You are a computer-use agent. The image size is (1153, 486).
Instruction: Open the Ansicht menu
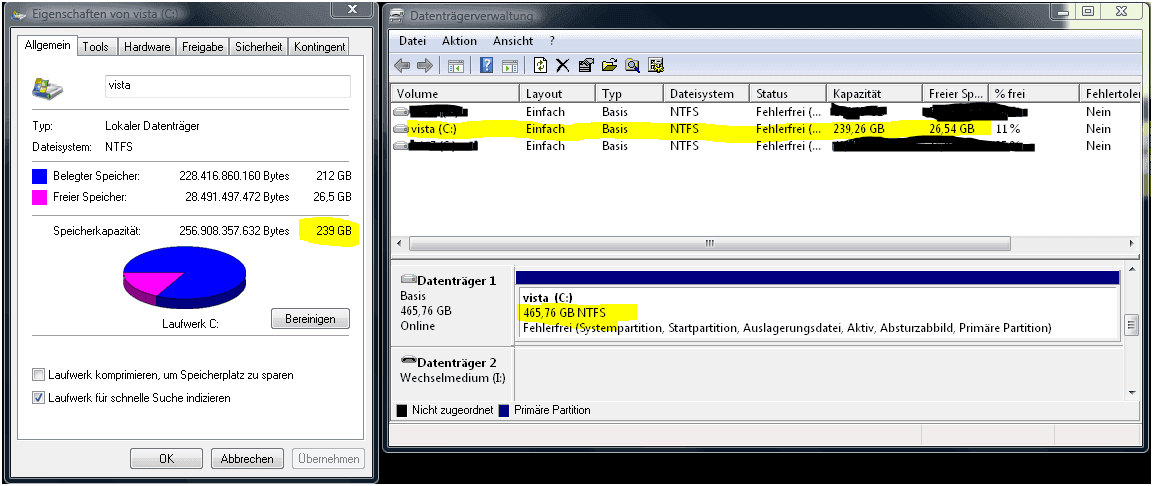(x=513, y=41)
